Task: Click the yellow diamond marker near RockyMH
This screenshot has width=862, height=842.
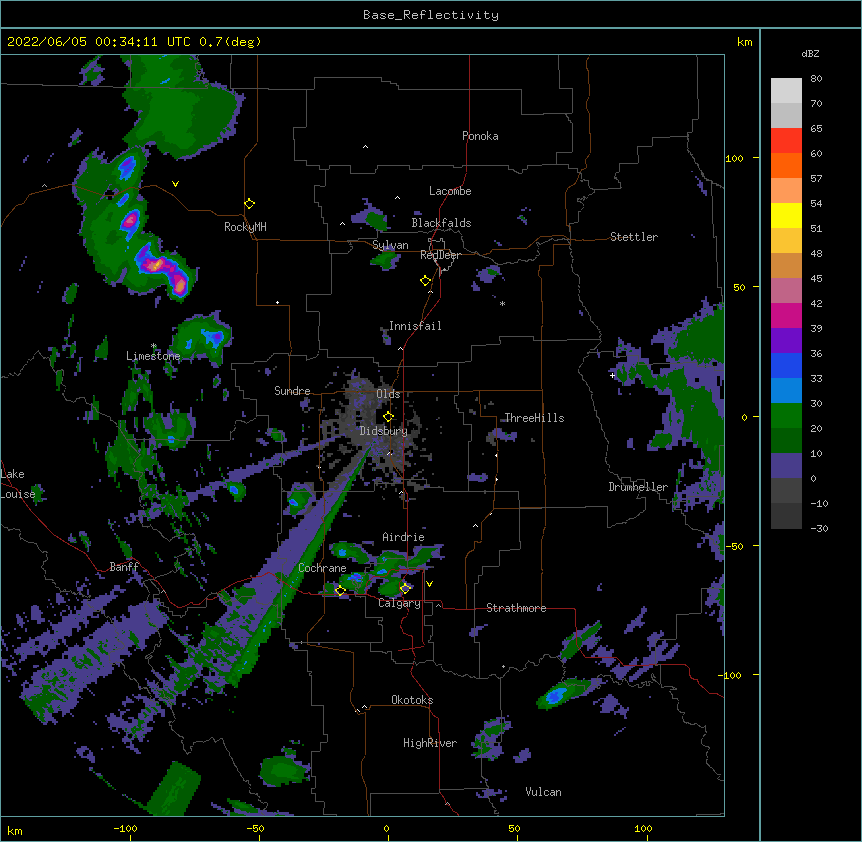Action: pos(249,204)
